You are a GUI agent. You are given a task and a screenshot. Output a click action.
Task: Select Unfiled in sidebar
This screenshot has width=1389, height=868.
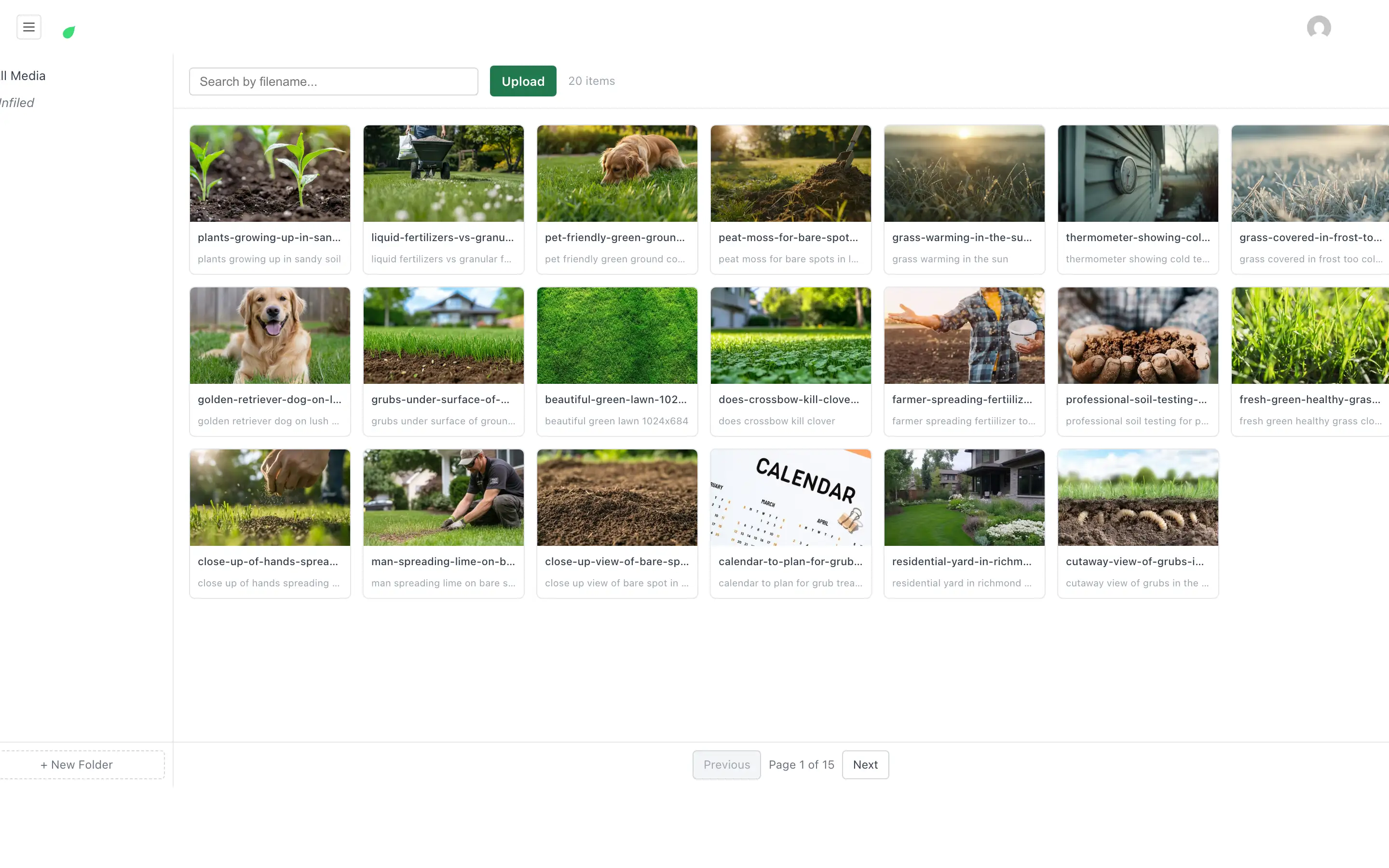[x=17, y=103]
